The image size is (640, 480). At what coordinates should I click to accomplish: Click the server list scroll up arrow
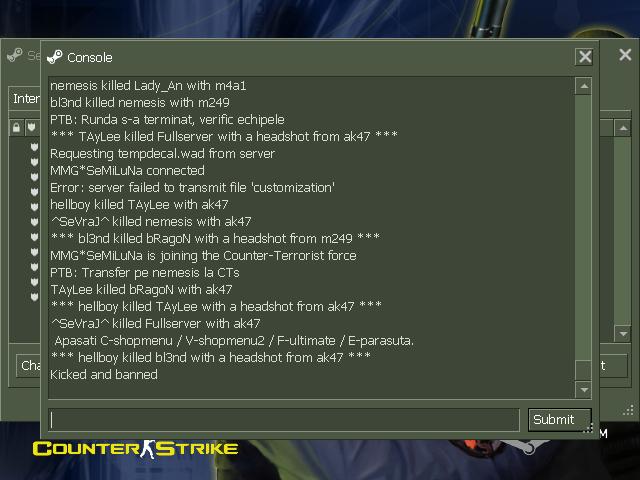click(x=623, y=128)
